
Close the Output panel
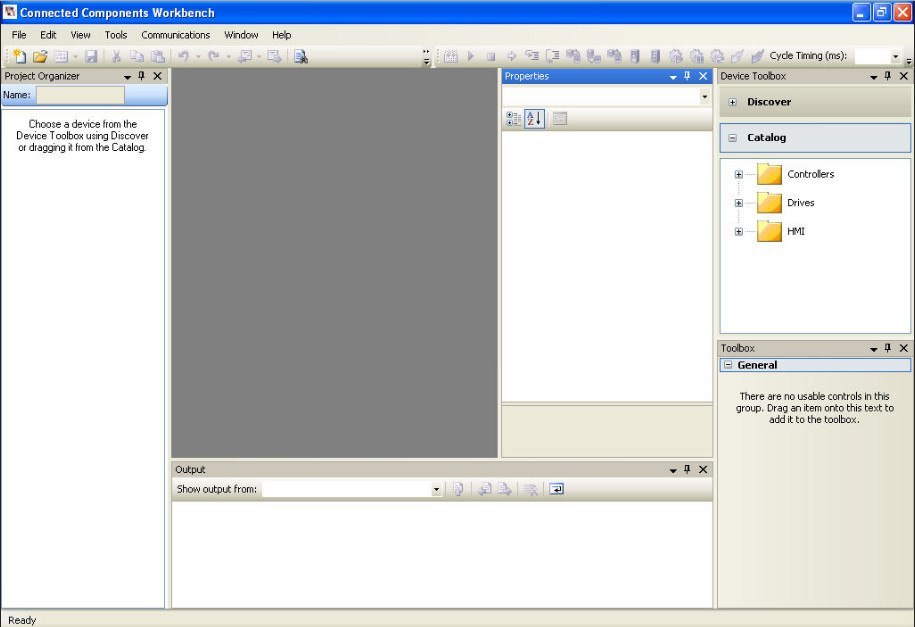click(x=703, y=469)
